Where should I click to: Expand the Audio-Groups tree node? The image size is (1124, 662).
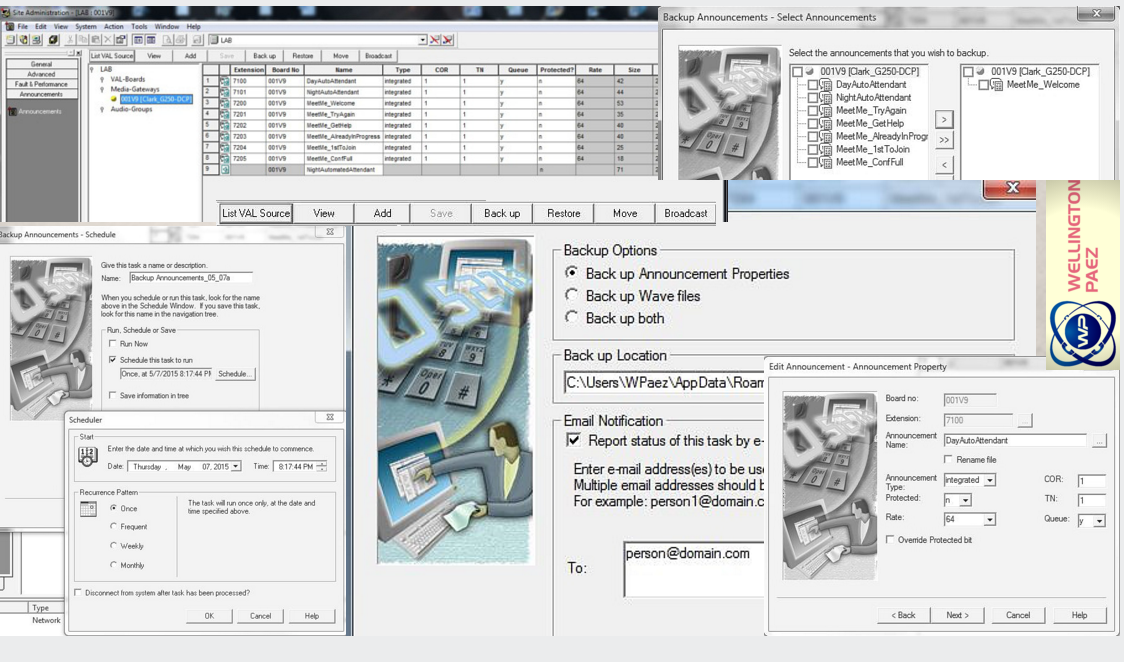click(x=102, y=110)
